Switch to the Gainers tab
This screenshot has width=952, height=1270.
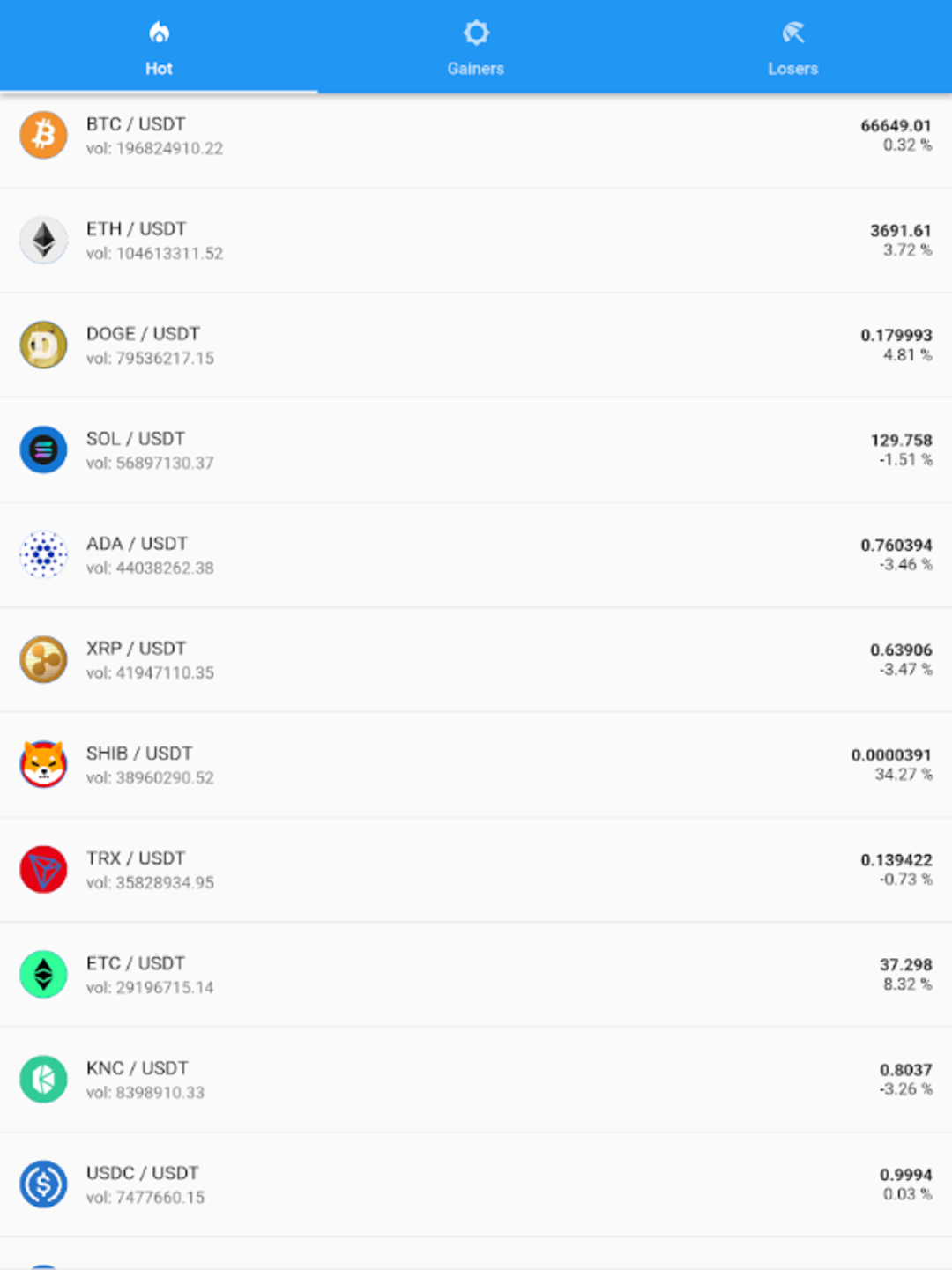pos(475,48)
